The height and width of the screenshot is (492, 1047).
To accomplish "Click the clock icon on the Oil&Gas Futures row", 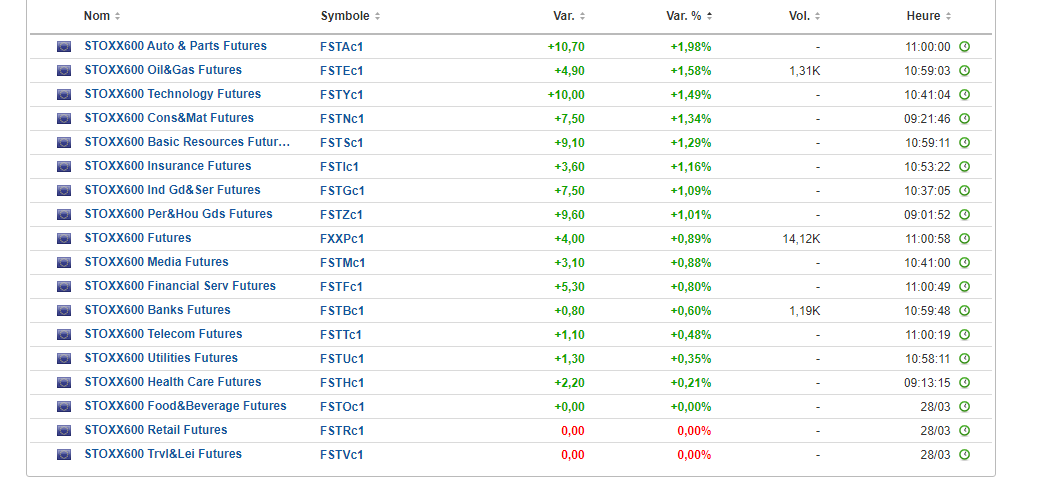I will (x=964, y=70).
